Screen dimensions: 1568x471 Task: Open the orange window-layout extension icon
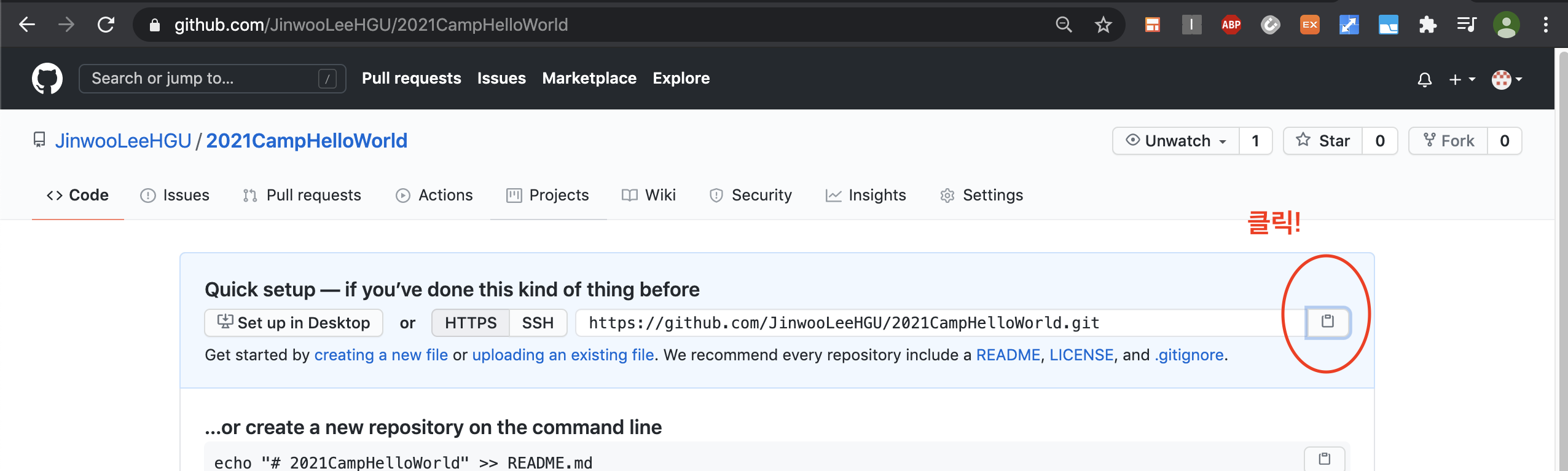pyautogui.click(x=1152, y=25)
